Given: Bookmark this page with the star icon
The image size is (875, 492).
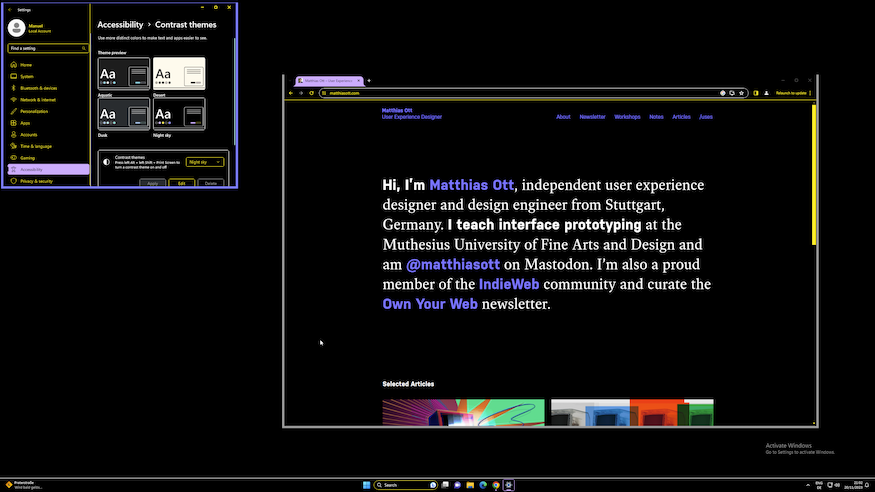Looking at the screenshot, I should pyautogui.click(x=741, y=93).
